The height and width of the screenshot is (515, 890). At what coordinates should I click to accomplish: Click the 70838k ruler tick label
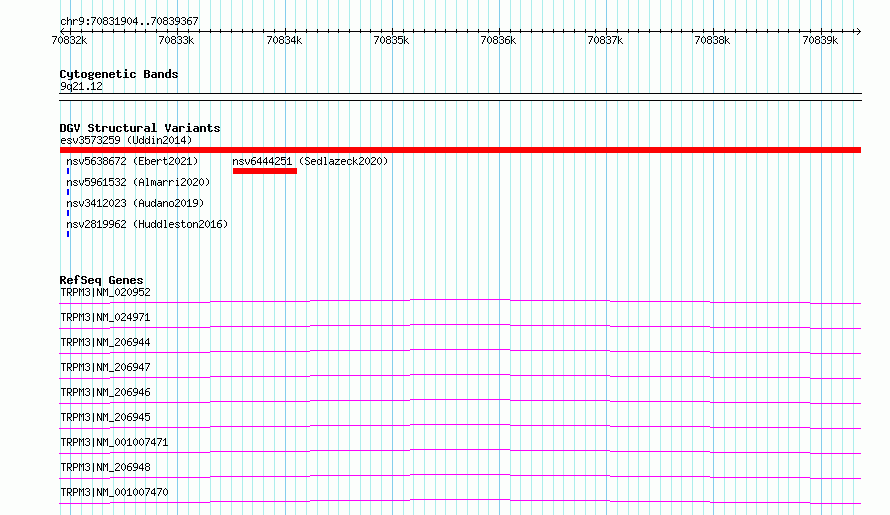(712, 40)
